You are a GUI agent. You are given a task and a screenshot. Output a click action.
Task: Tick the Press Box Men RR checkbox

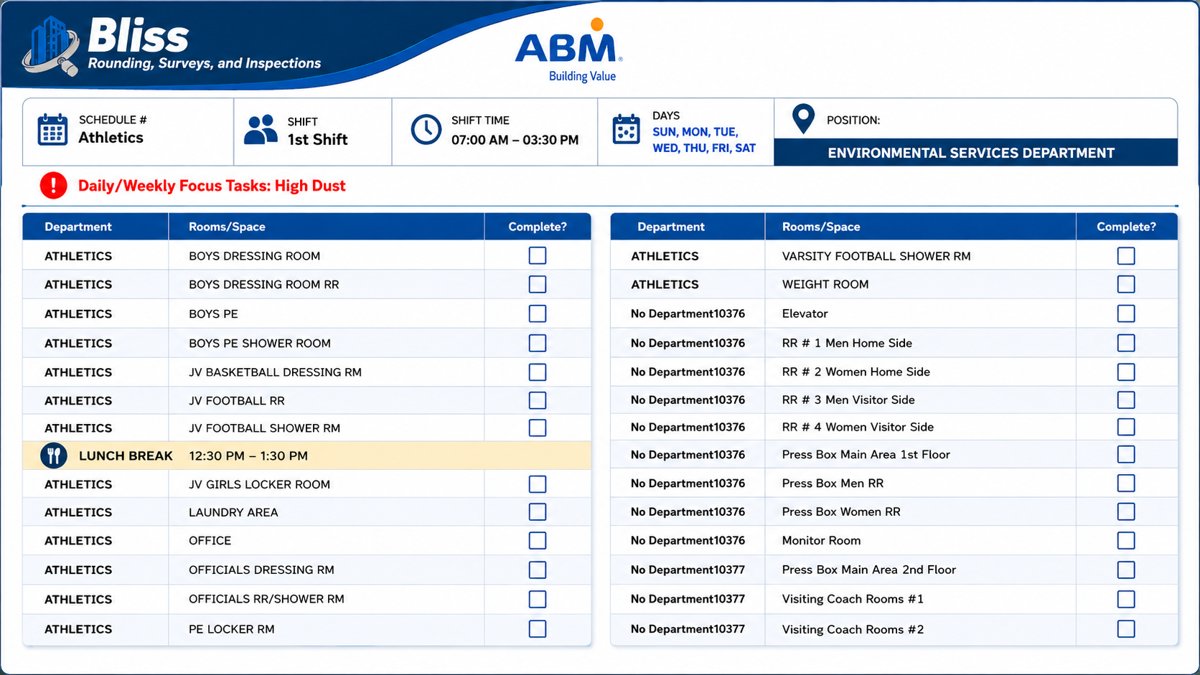1126,483
